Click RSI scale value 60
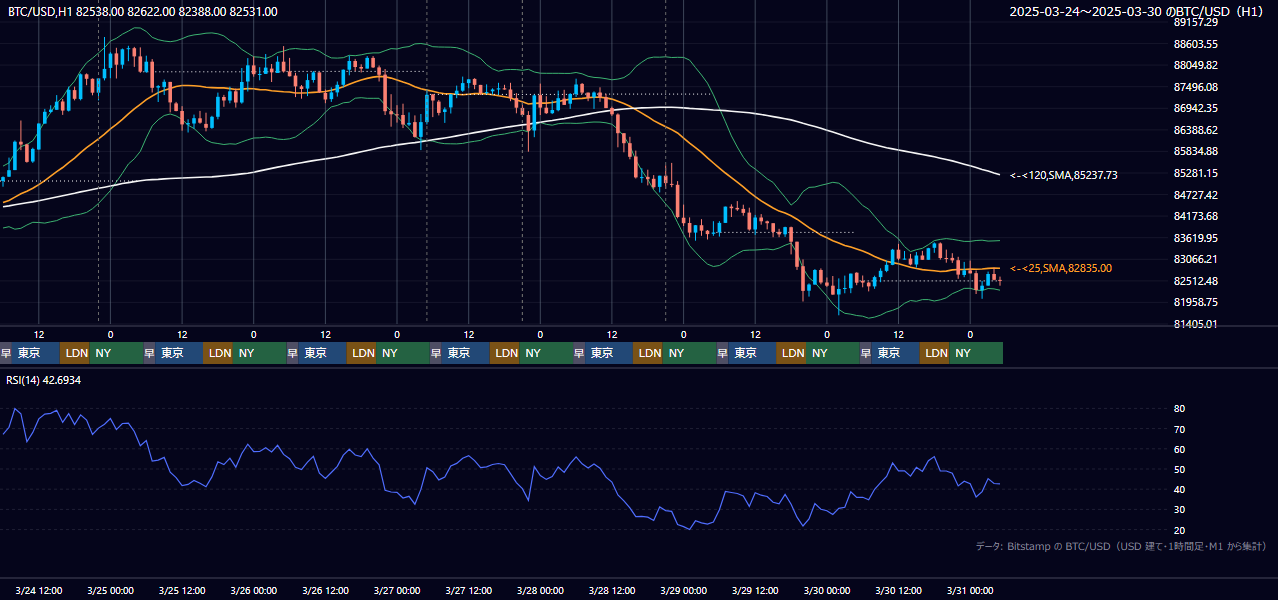 coord(1180,449)
